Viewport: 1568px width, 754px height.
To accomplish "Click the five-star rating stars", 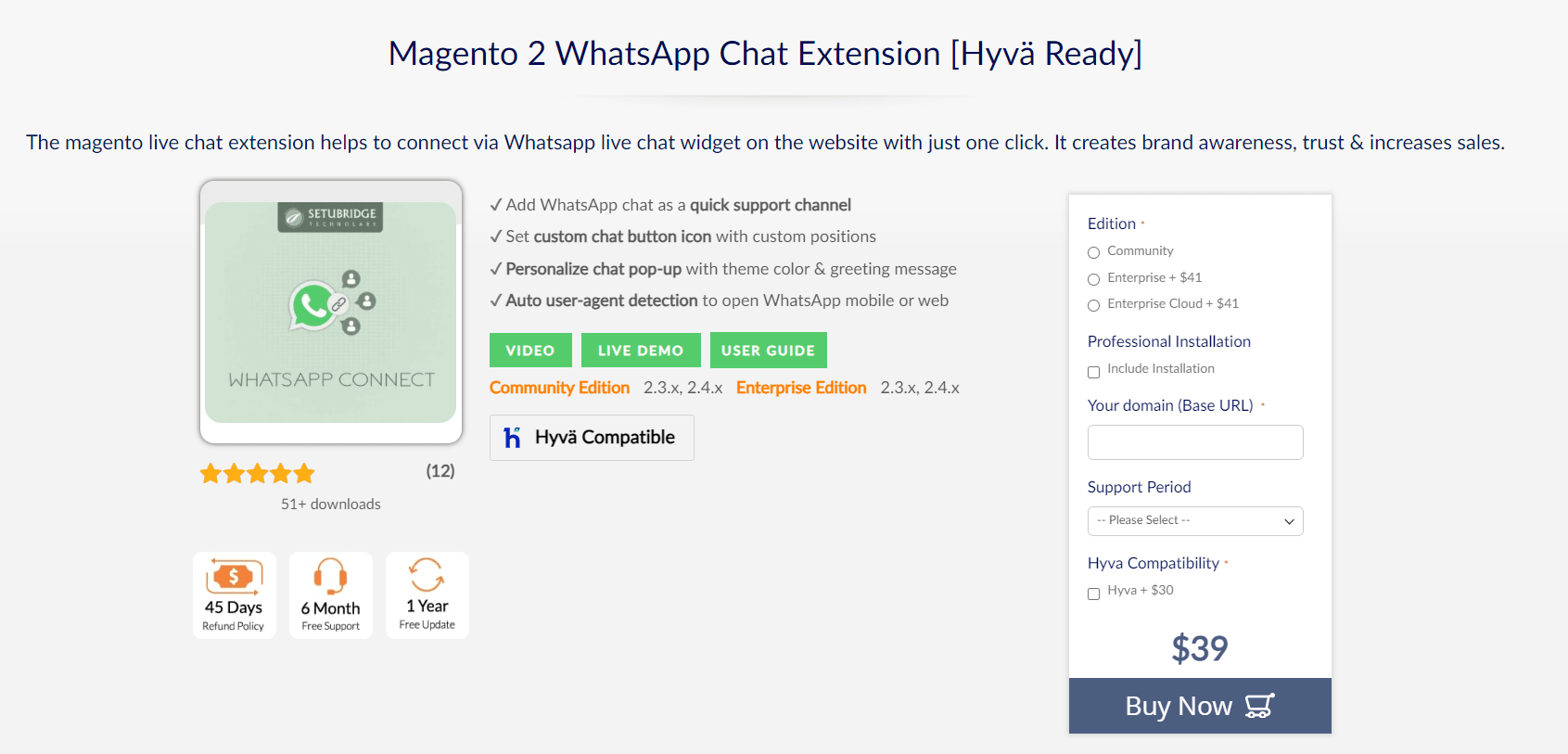I will tap(258, 474).
